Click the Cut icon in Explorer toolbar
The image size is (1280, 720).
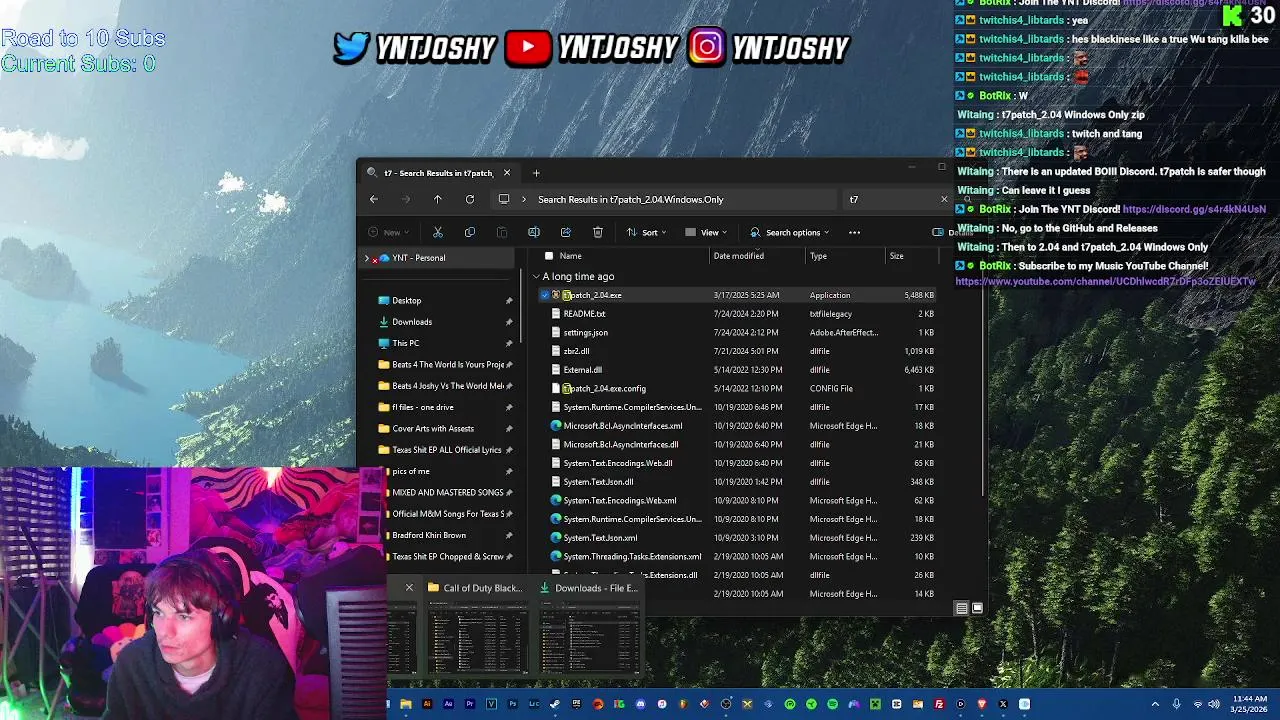[437, 232]
